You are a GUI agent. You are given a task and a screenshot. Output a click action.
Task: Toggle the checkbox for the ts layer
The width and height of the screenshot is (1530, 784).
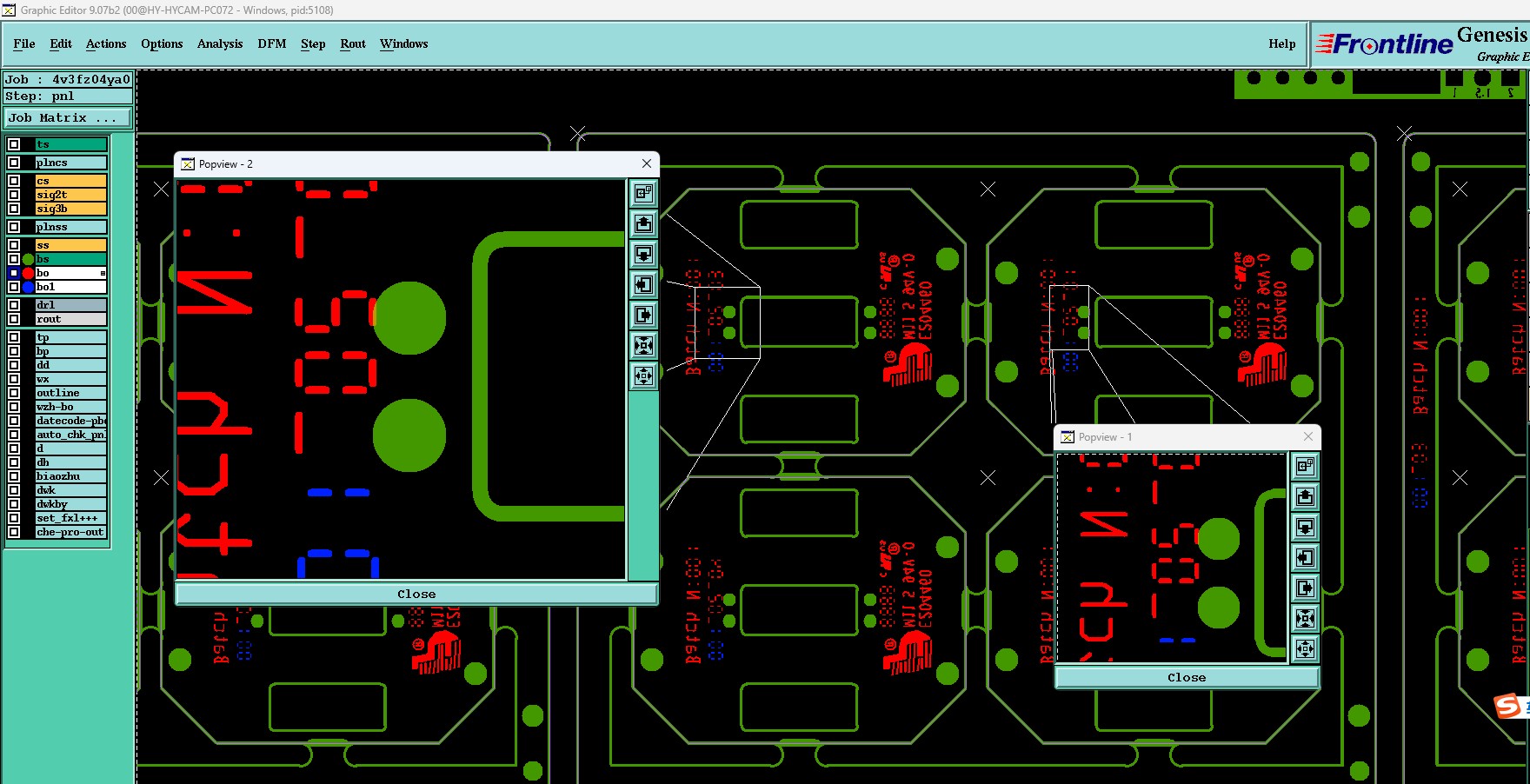[x=14, y=144]
